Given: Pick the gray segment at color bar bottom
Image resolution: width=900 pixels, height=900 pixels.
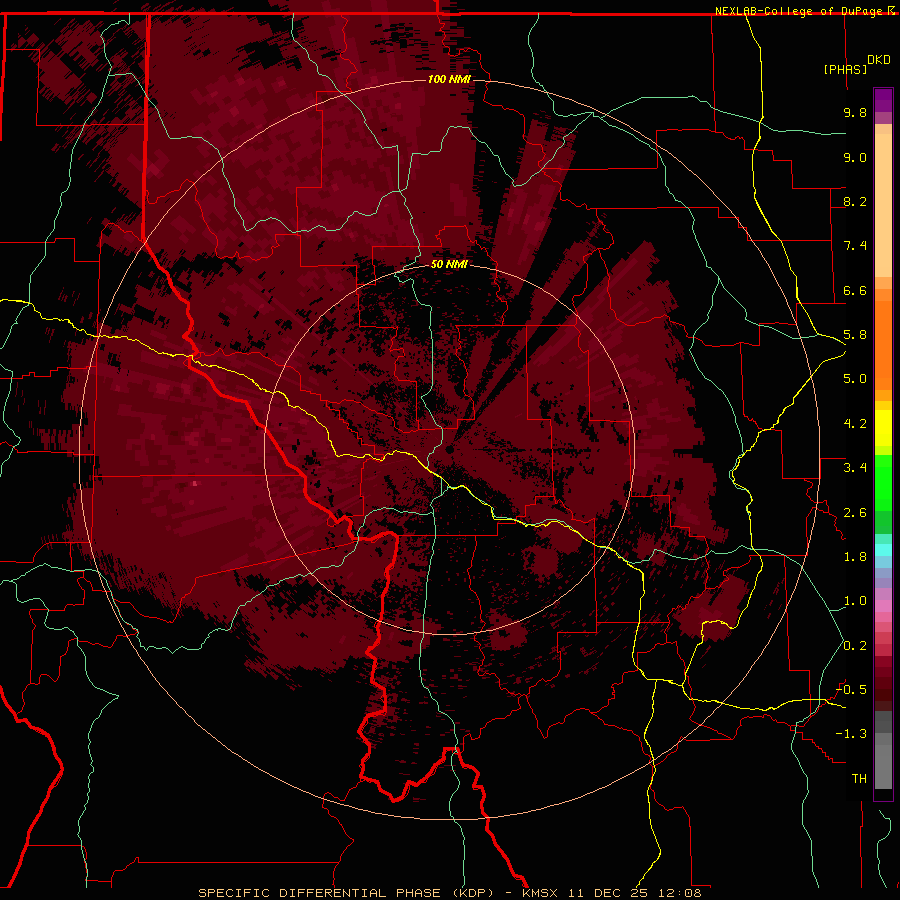Looking at the screenshot, I should coord(883,766).
